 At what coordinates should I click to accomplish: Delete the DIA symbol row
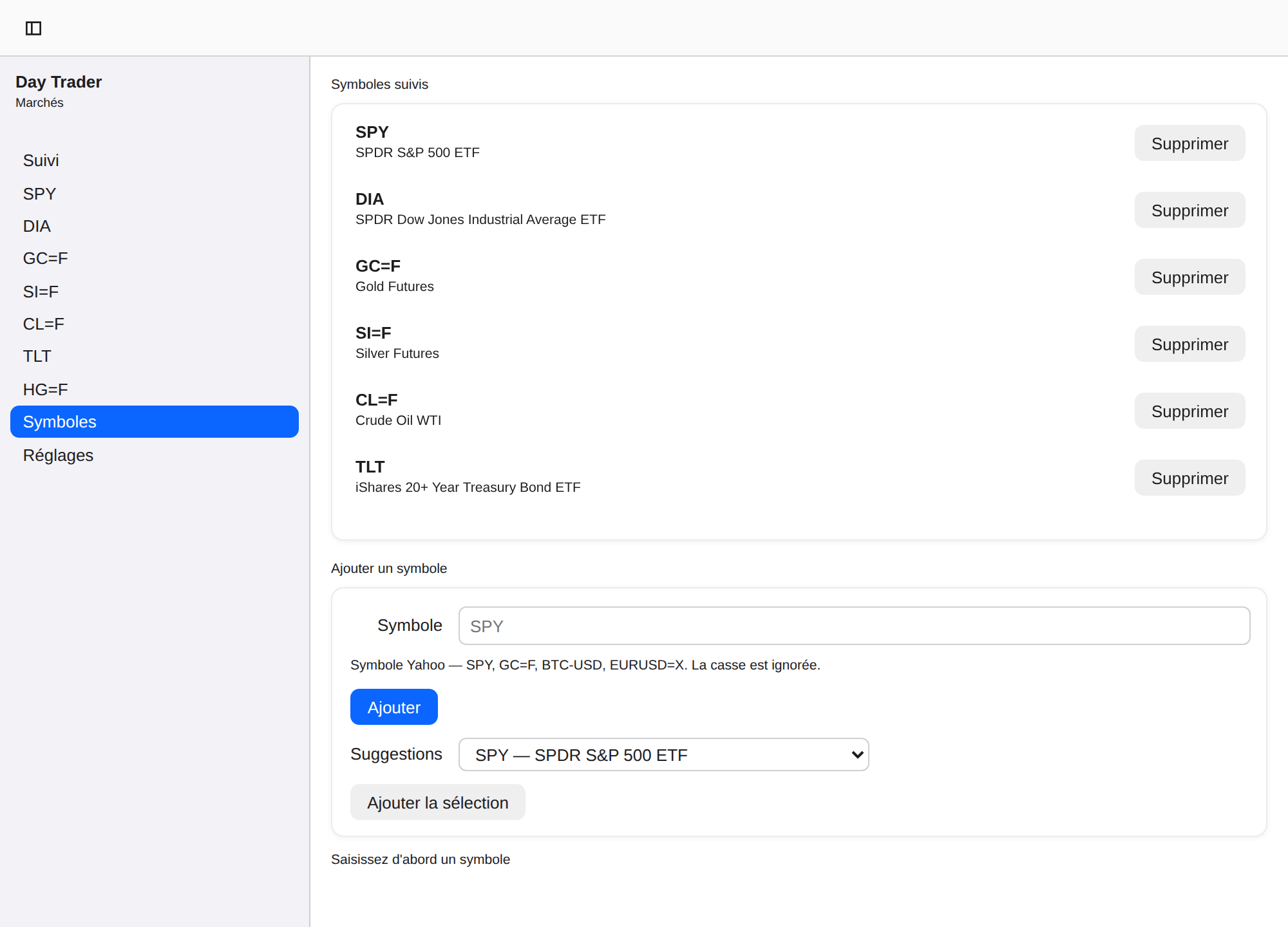(1189, 210)
